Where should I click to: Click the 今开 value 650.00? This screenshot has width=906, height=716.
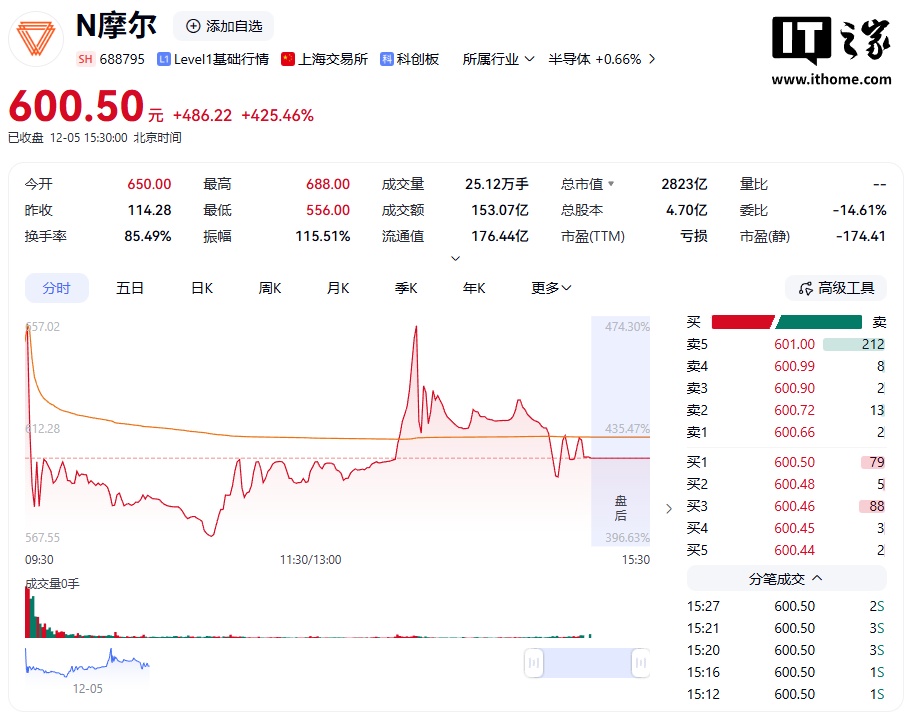click(x=149, y=184)
